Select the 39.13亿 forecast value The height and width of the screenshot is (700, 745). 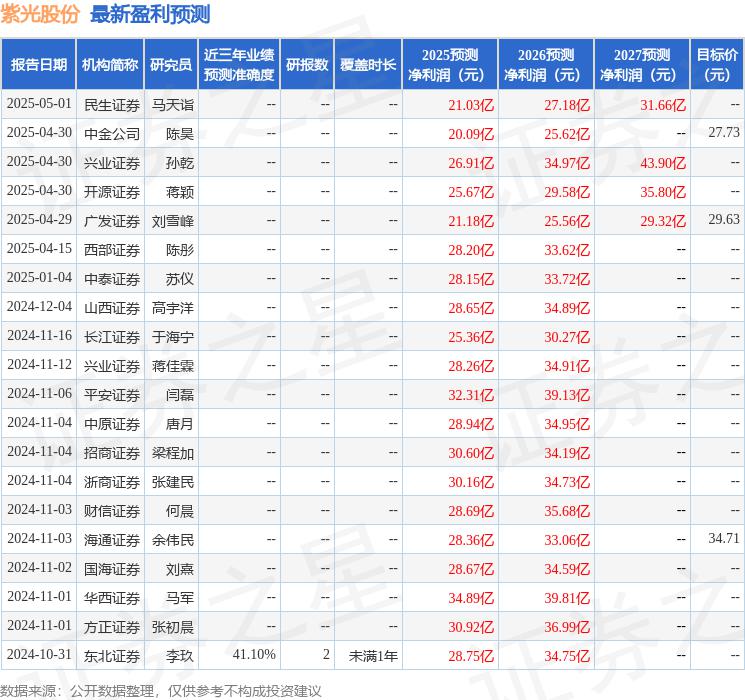[x=567, y=394]
